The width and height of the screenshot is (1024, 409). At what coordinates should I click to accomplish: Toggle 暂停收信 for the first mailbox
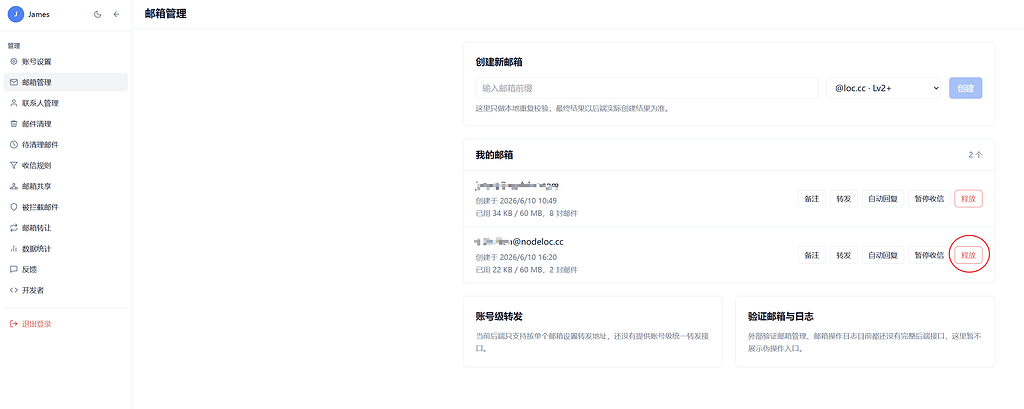(929, 199)
